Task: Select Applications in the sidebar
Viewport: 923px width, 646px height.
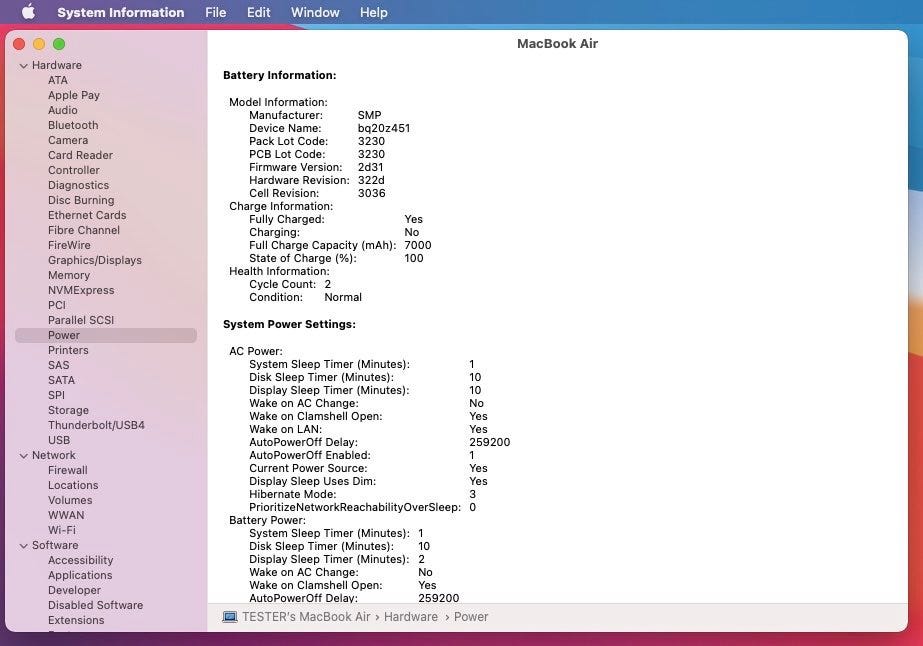Action: click(80, 575)
